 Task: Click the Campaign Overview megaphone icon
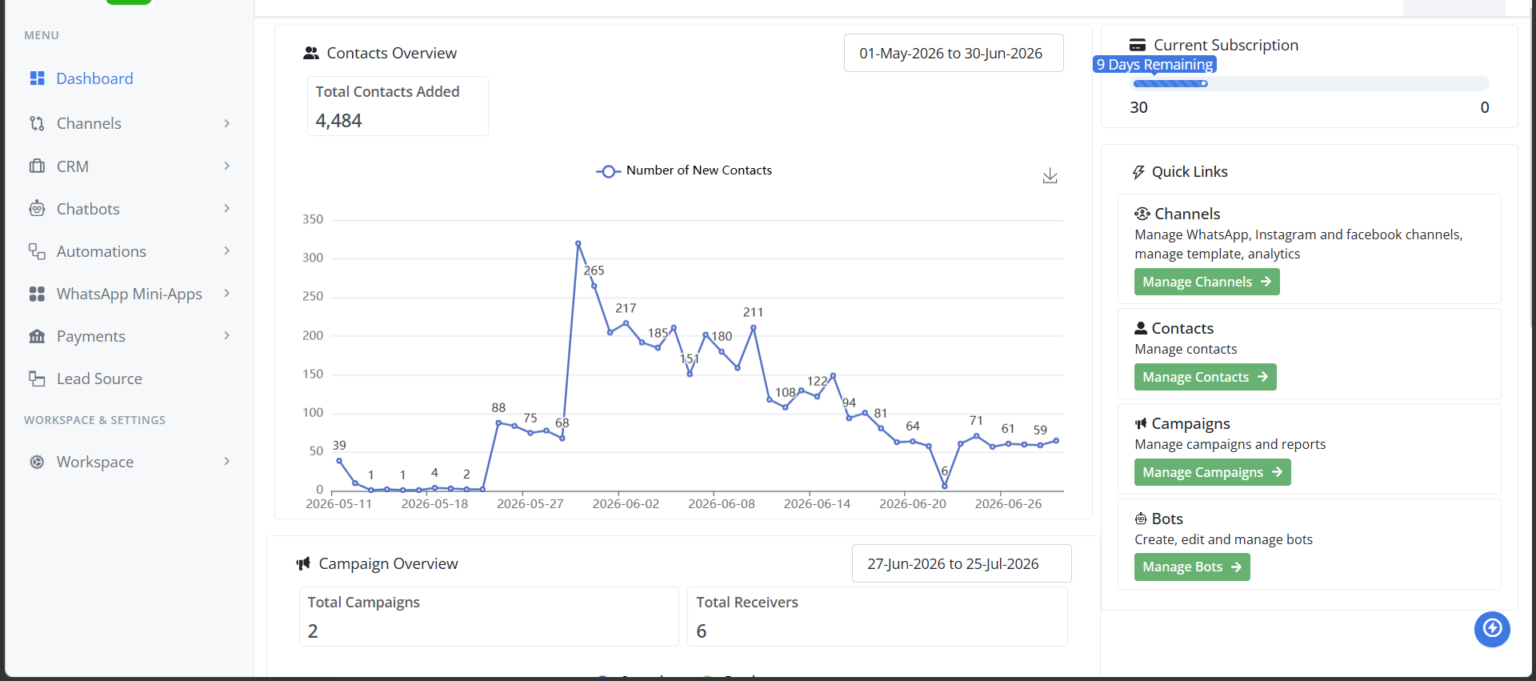click(304, 564)
